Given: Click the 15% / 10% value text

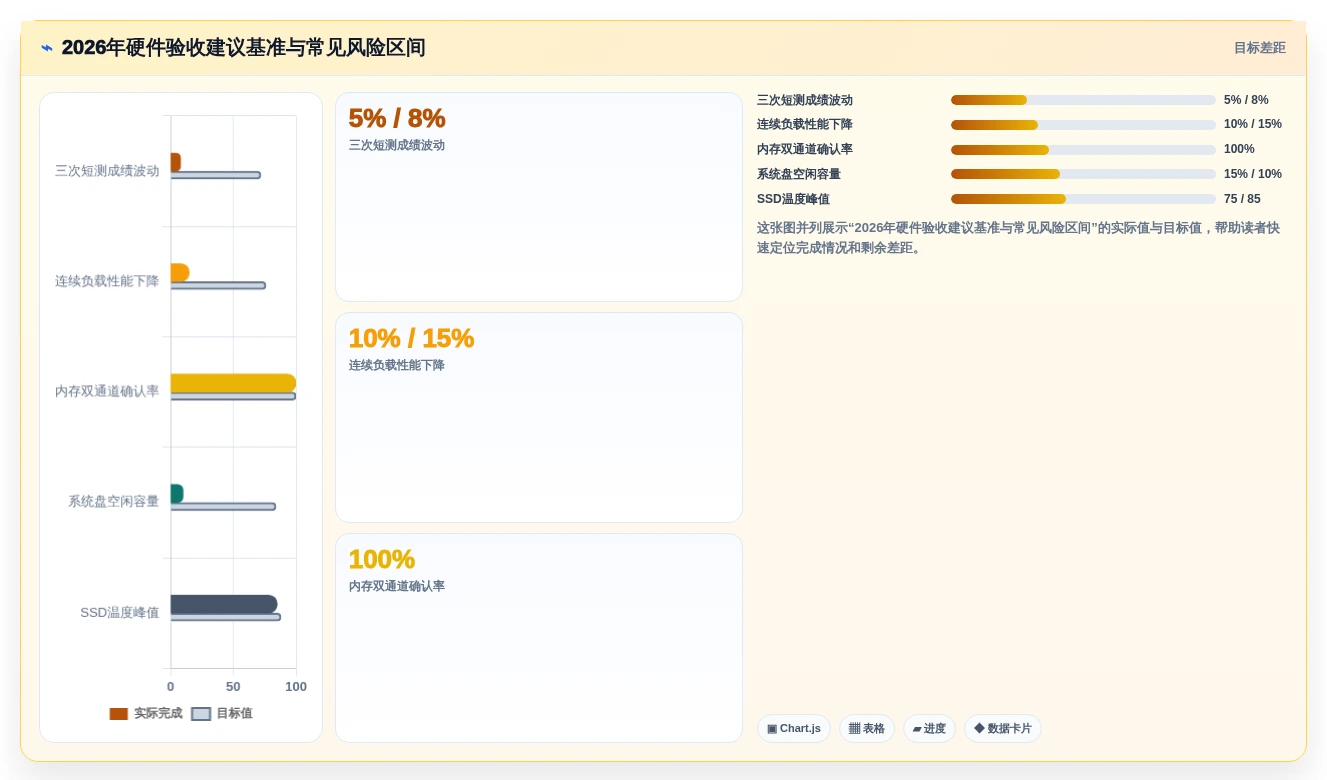Looking at the screenshot, I should 1253,174.
